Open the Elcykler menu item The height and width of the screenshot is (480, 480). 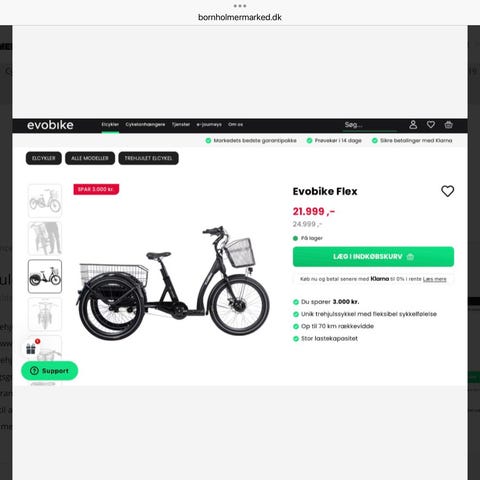tap(110, 124)
